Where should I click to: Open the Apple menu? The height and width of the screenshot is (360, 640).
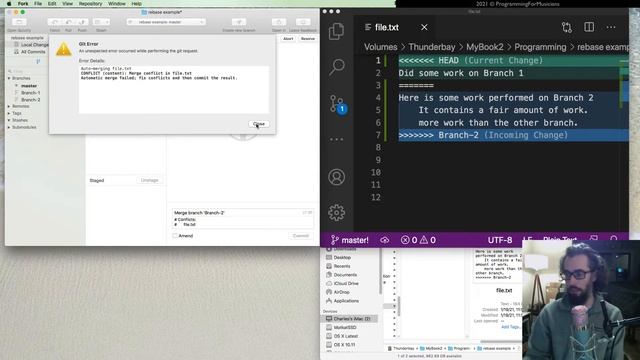tap(9, 4)
